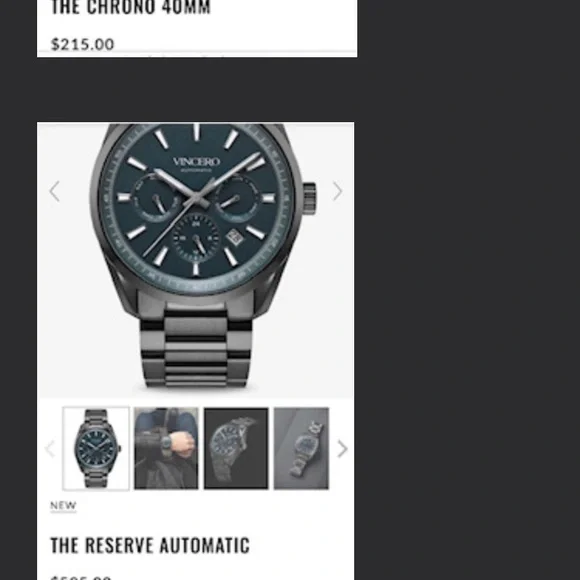Select the wrist shot thumbnail

tap(166, 448)
